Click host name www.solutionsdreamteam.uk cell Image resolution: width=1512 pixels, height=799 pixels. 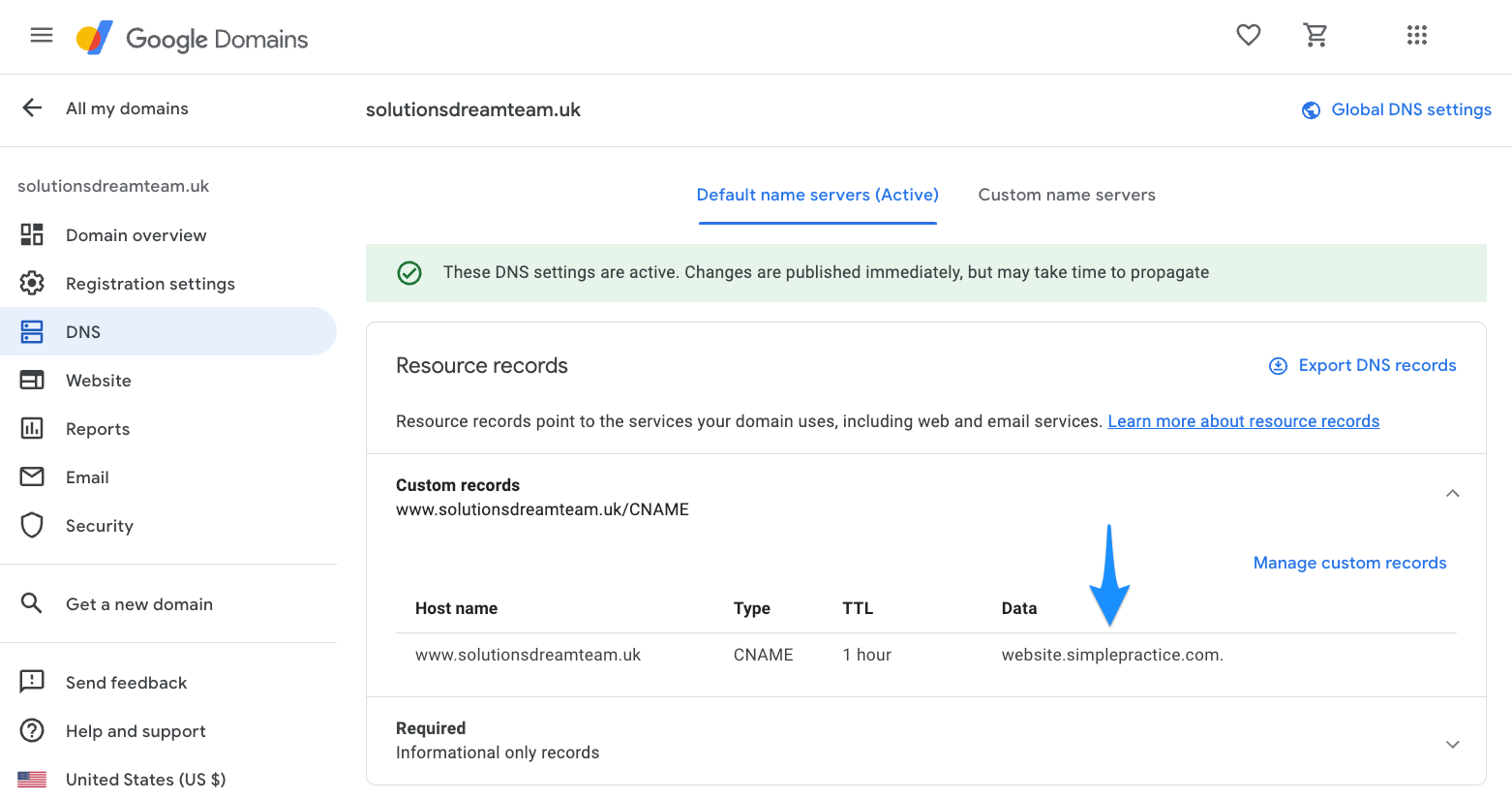coord(528,655)
